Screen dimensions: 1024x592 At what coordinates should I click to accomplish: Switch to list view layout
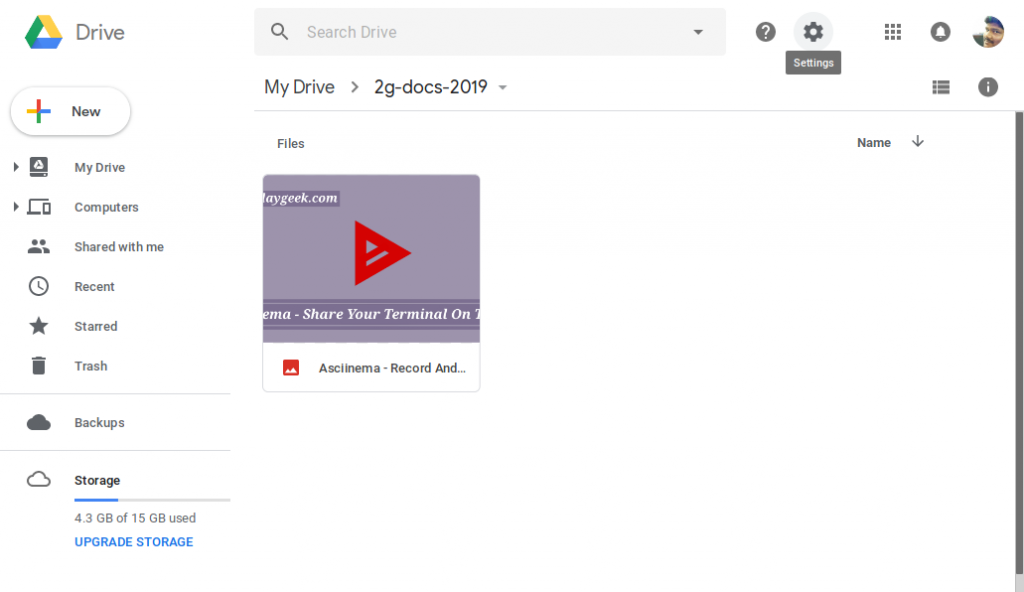tap(941, 87)
